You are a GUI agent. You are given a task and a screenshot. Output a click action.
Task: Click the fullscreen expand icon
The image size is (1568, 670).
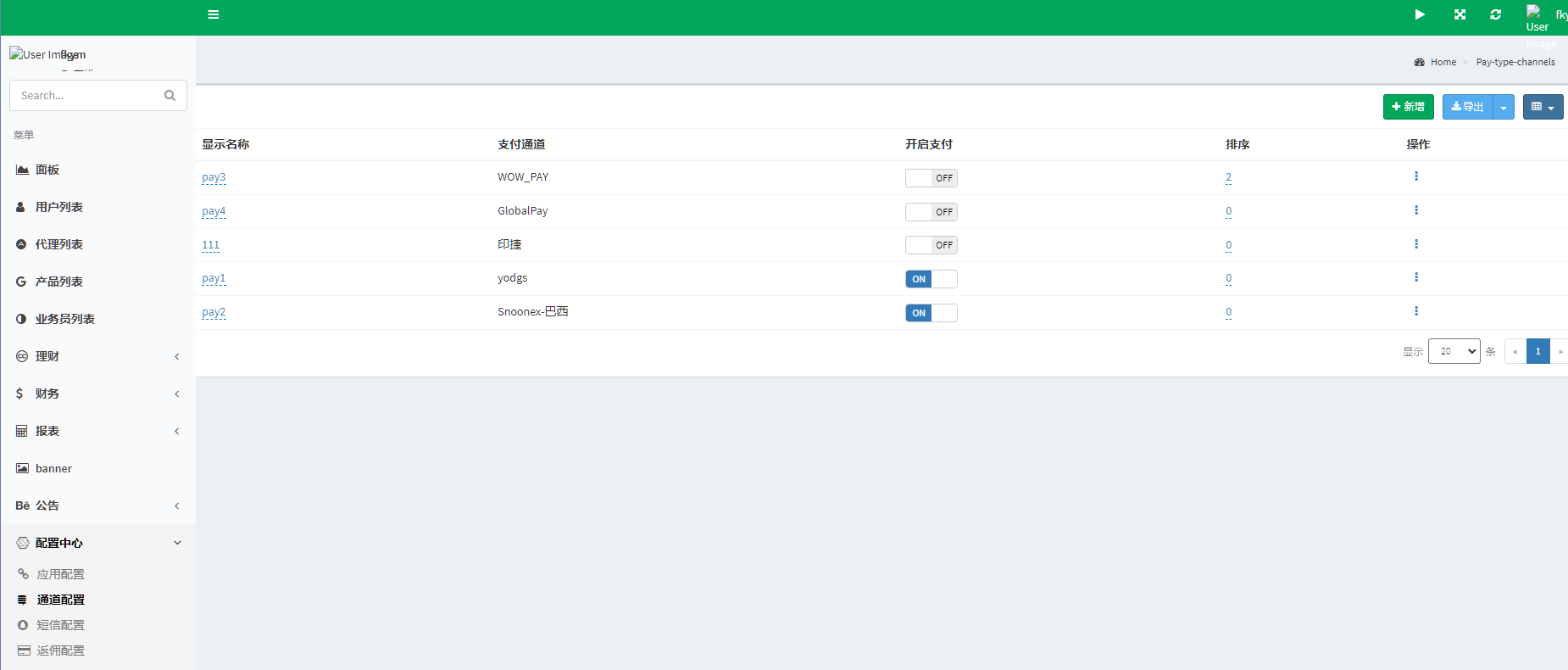tap(1460, 14)
